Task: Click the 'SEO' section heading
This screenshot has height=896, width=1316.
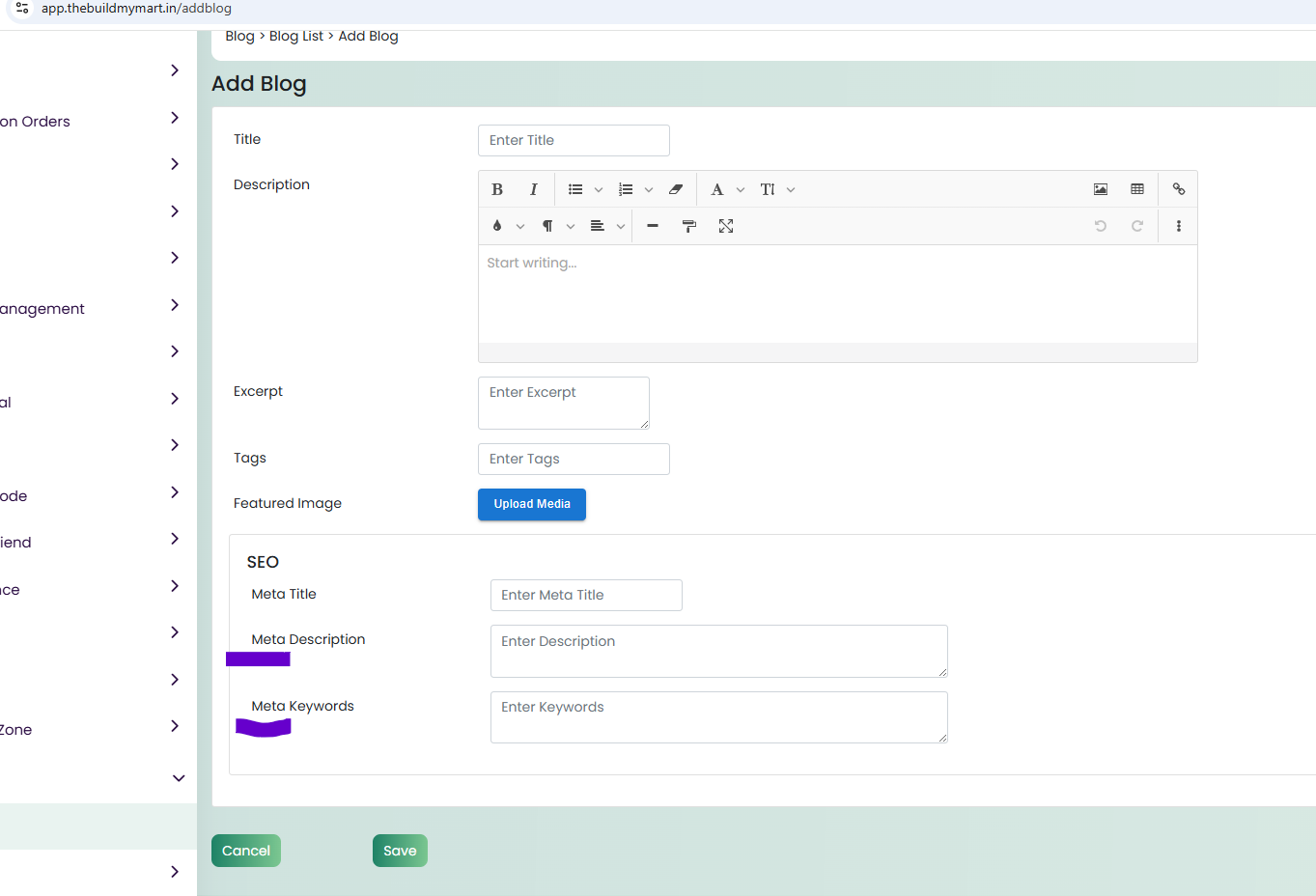Action: point(263,562)
